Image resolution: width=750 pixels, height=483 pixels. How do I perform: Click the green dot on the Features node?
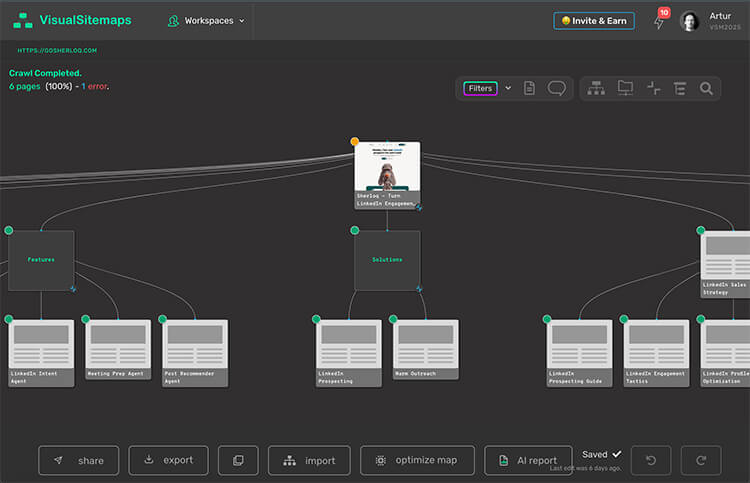pyautogui.click(x=9, y=230)
